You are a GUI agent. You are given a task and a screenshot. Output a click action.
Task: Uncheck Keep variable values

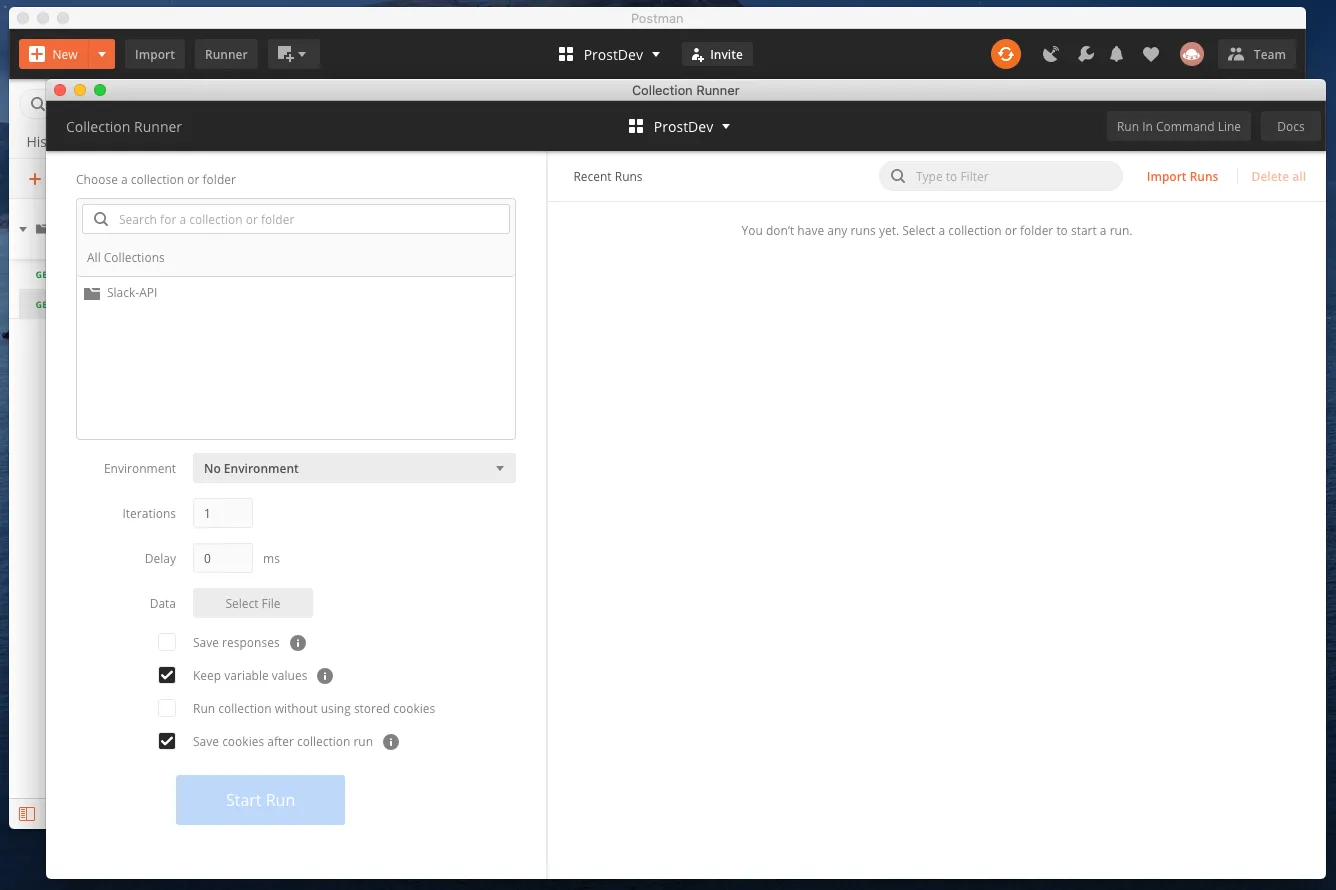tap(167, 675)
